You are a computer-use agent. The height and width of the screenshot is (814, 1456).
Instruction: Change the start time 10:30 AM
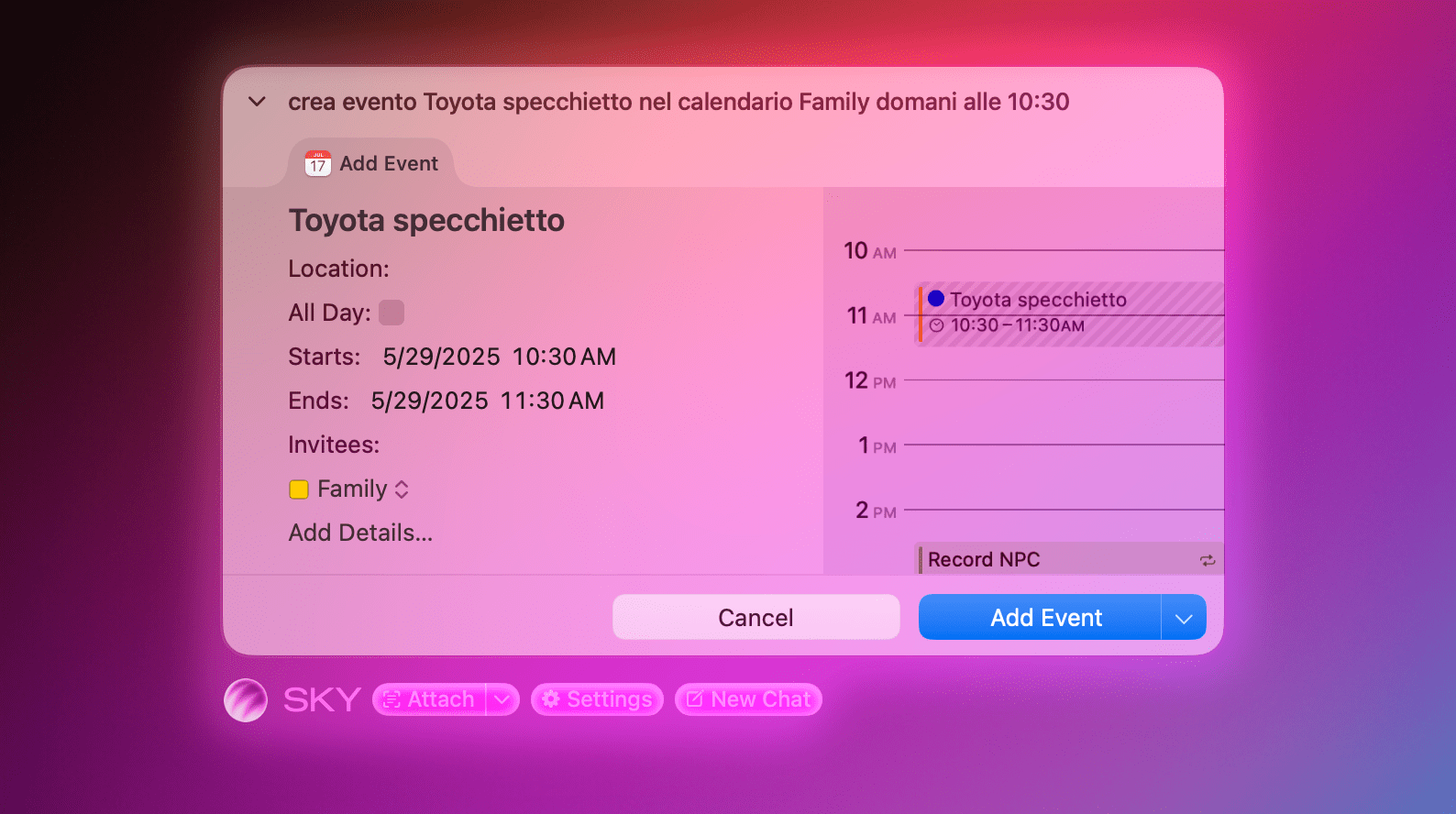click(564, 357)
